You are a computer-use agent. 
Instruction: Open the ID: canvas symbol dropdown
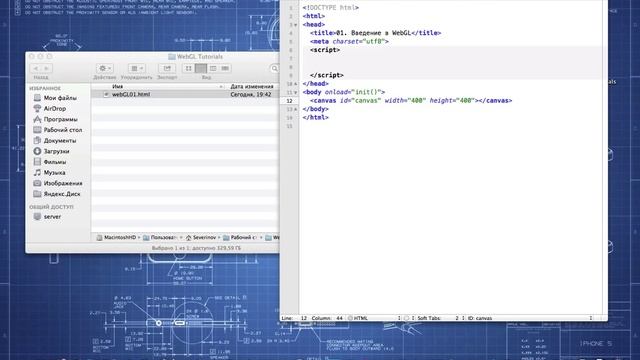[x=529, y=318]
